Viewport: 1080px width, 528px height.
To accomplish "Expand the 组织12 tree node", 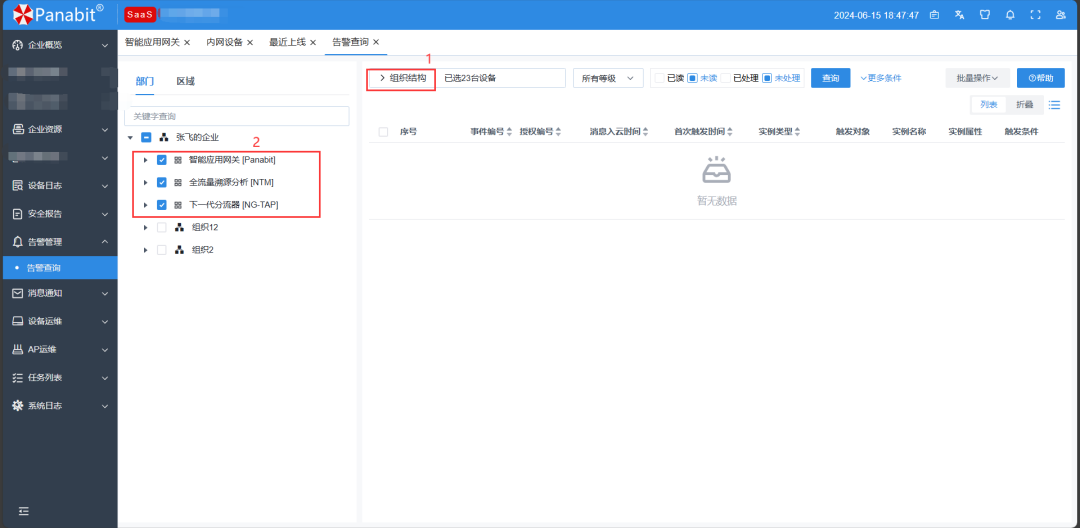I will click(145, 227).
